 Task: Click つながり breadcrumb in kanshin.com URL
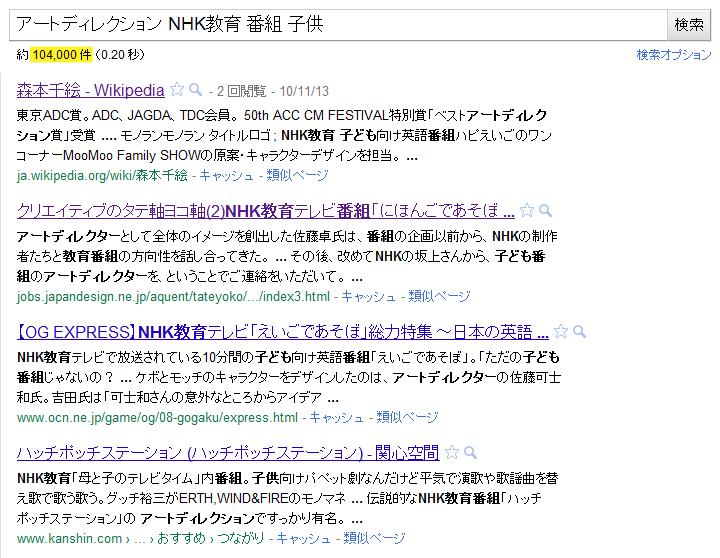(241, 538)
